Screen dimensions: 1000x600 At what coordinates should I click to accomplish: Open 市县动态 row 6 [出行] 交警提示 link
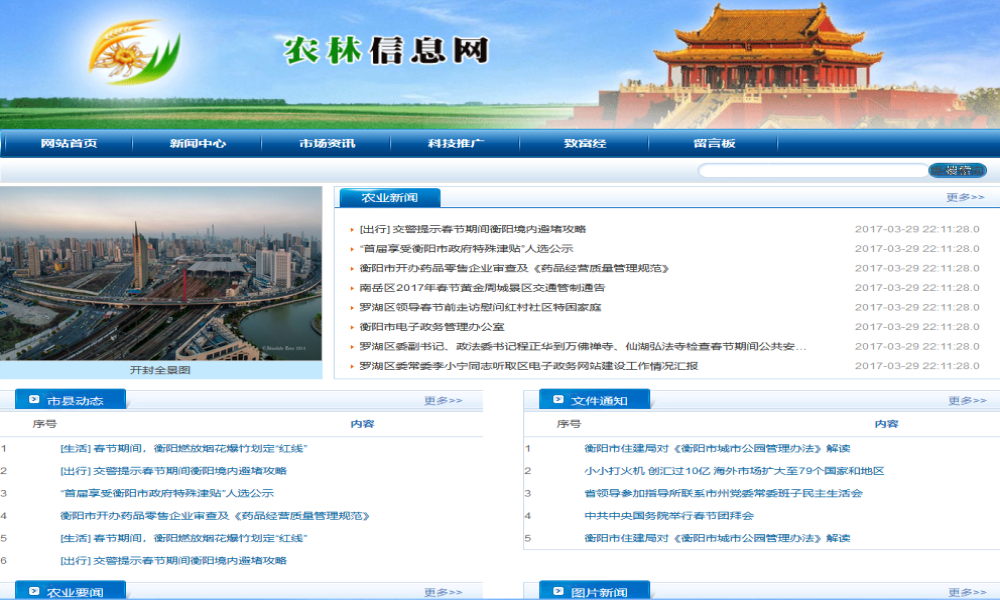click(x=173, y=560)
